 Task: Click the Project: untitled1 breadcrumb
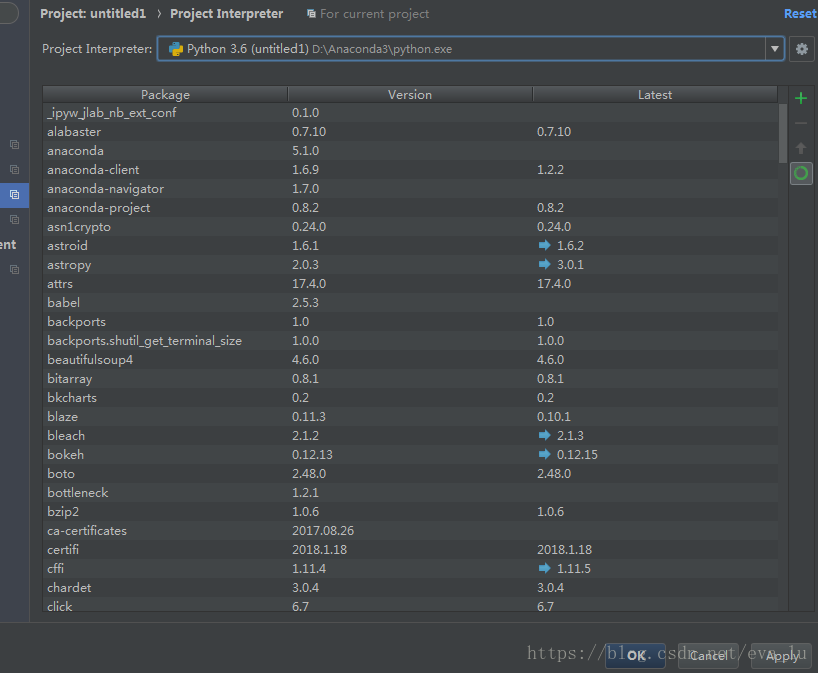pos(93,14)
